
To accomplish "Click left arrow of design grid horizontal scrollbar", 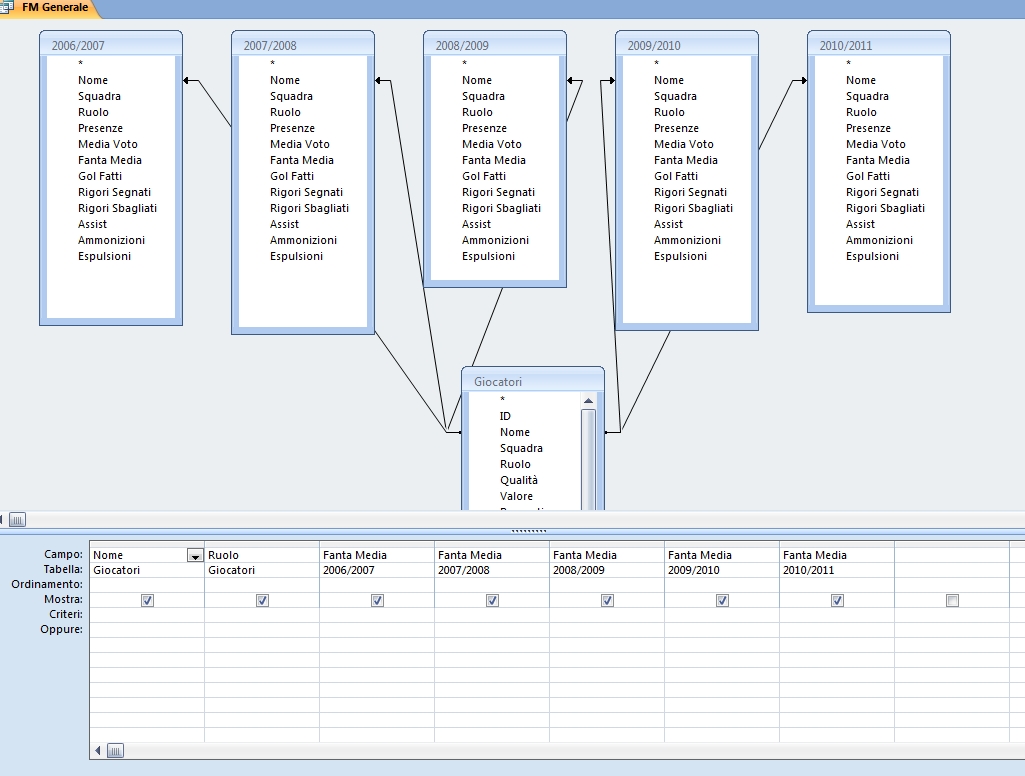I will (x=98, y=750).
